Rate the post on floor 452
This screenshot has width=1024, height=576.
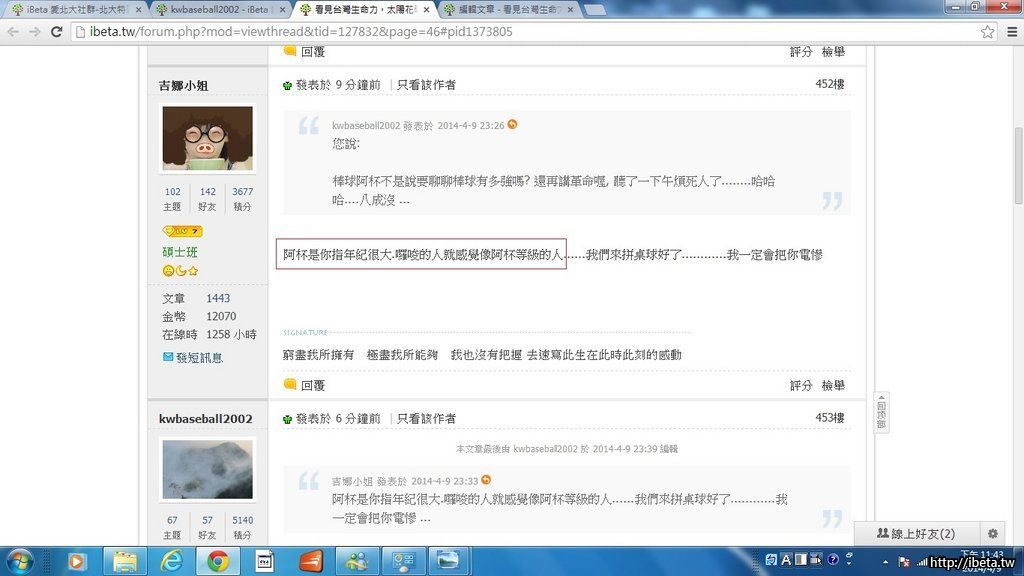point(801,385)
